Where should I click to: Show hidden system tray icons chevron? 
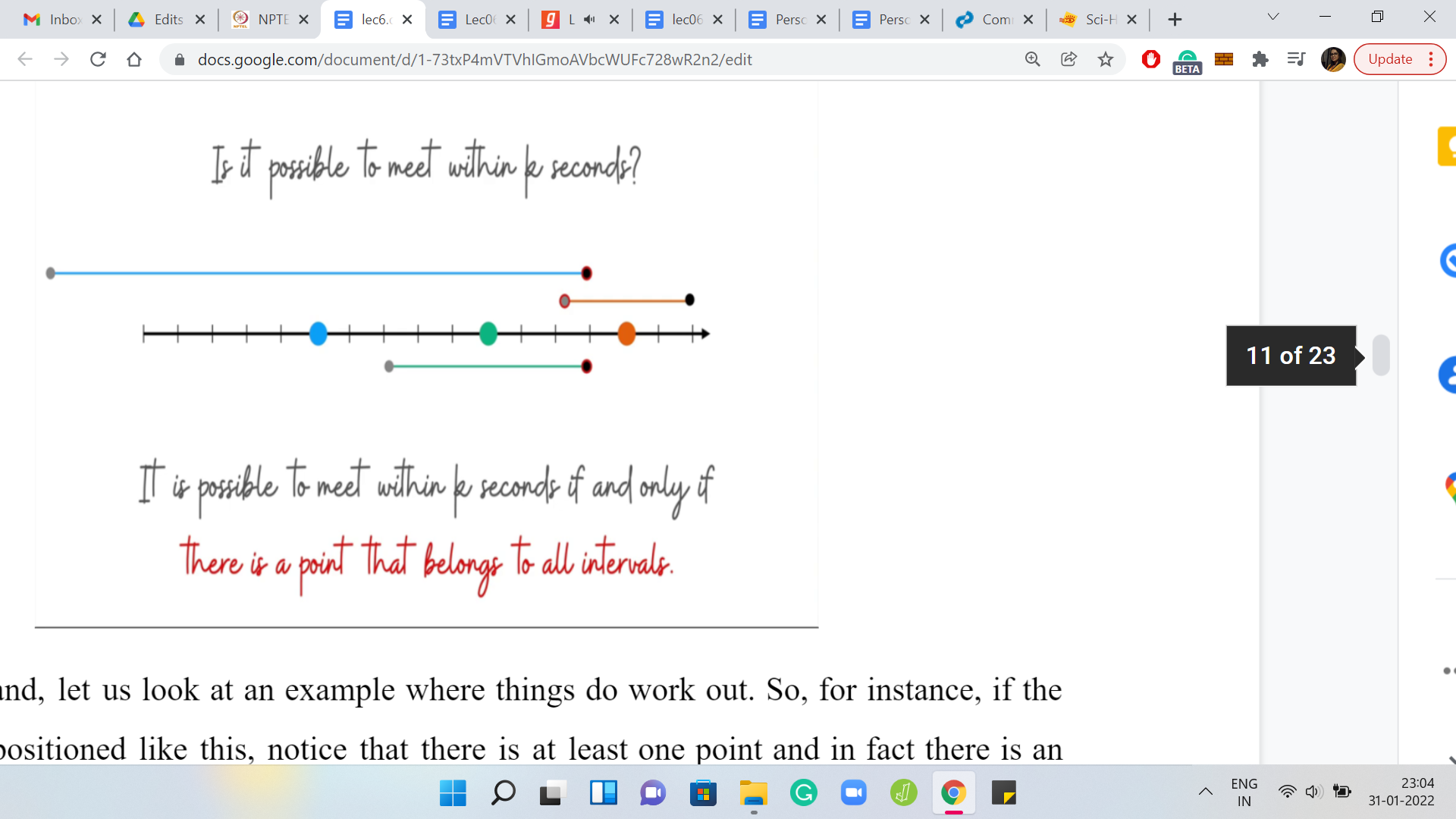(1205, 792)
